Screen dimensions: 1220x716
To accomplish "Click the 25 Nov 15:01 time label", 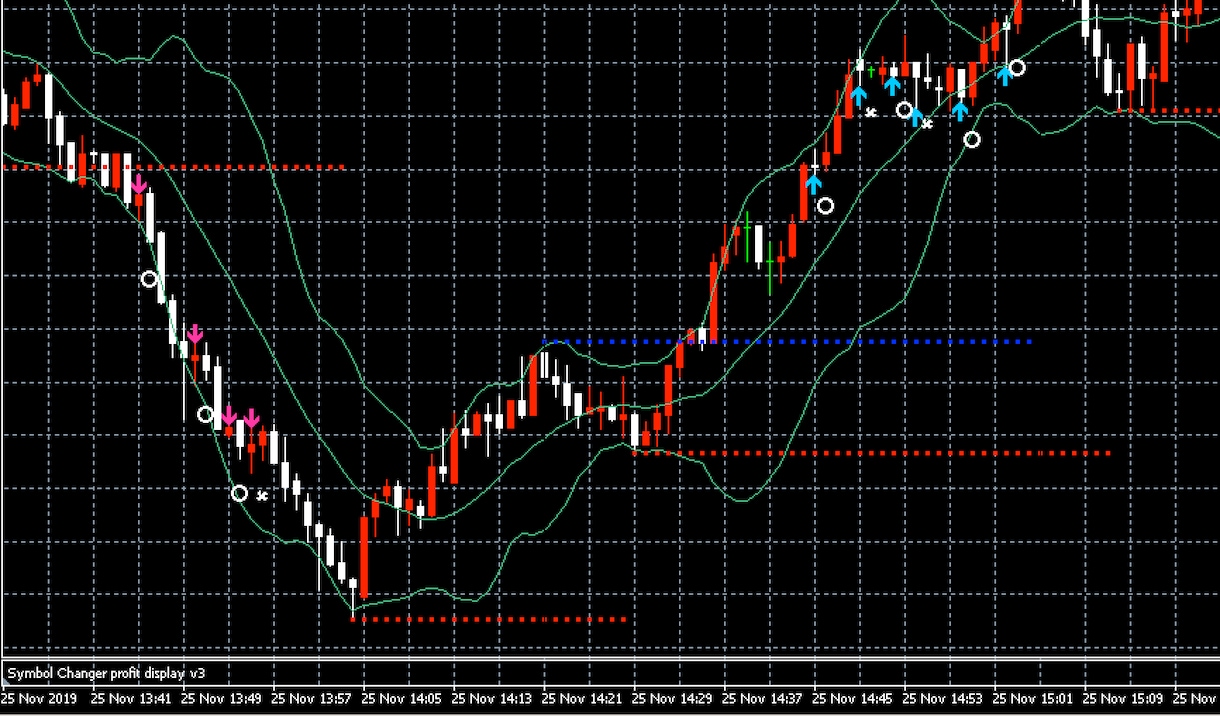I will click(x=1037, y=698).
